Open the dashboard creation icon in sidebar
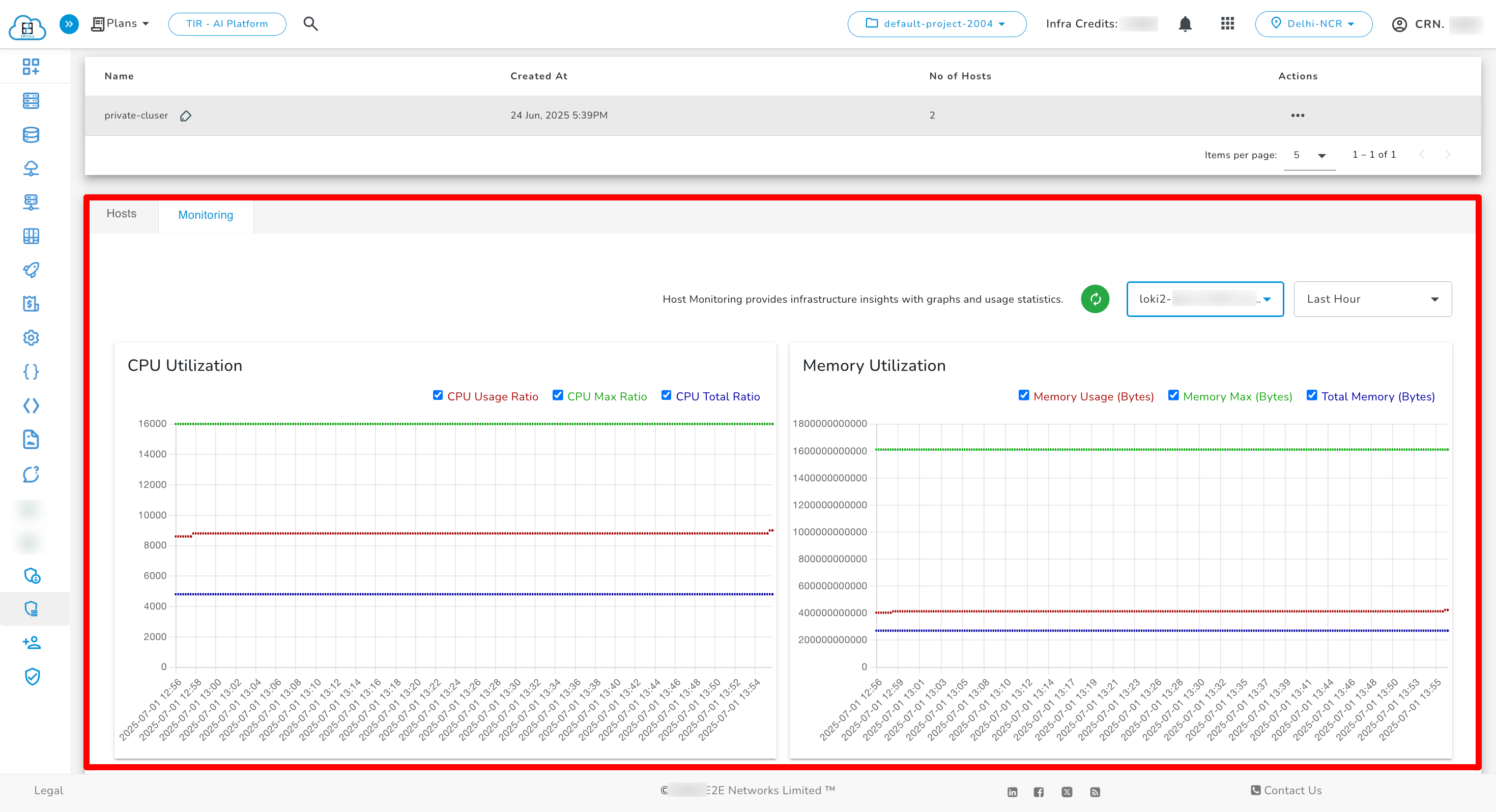Image resolution: width=1496 pixels, height=812 pixels. (x=31, y=66)
